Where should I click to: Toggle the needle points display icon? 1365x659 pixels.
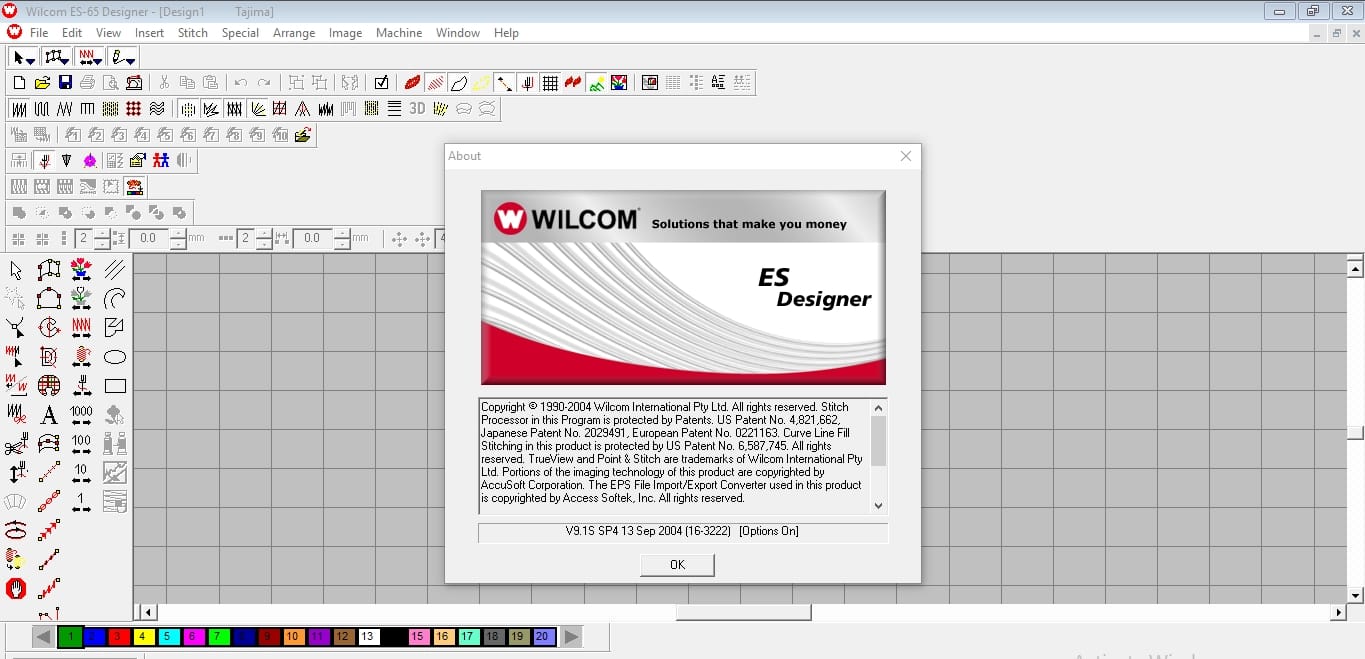click(527, 83)
